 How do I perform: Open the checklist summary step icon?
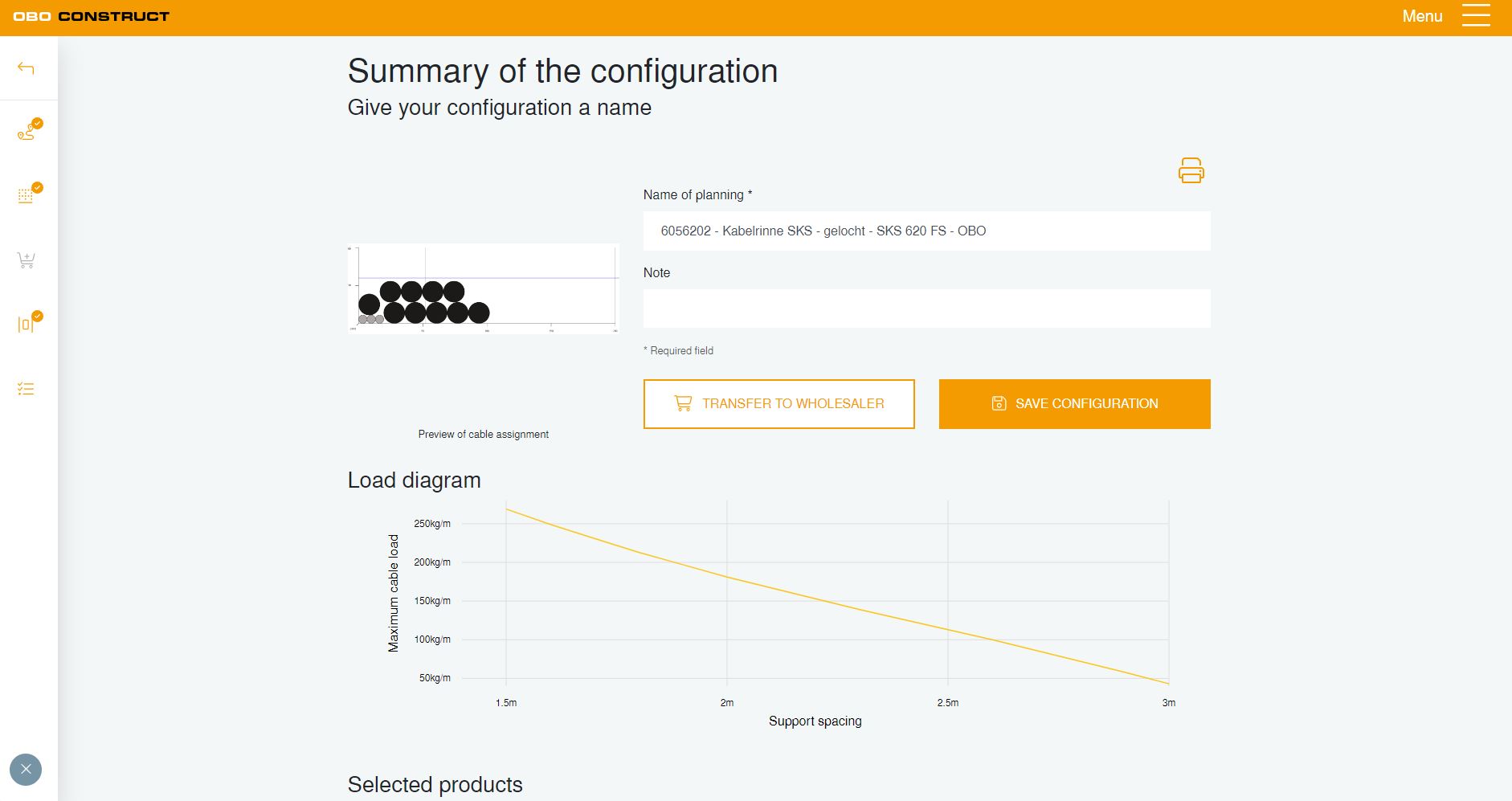pyautogui.click(x=26, y=389)
